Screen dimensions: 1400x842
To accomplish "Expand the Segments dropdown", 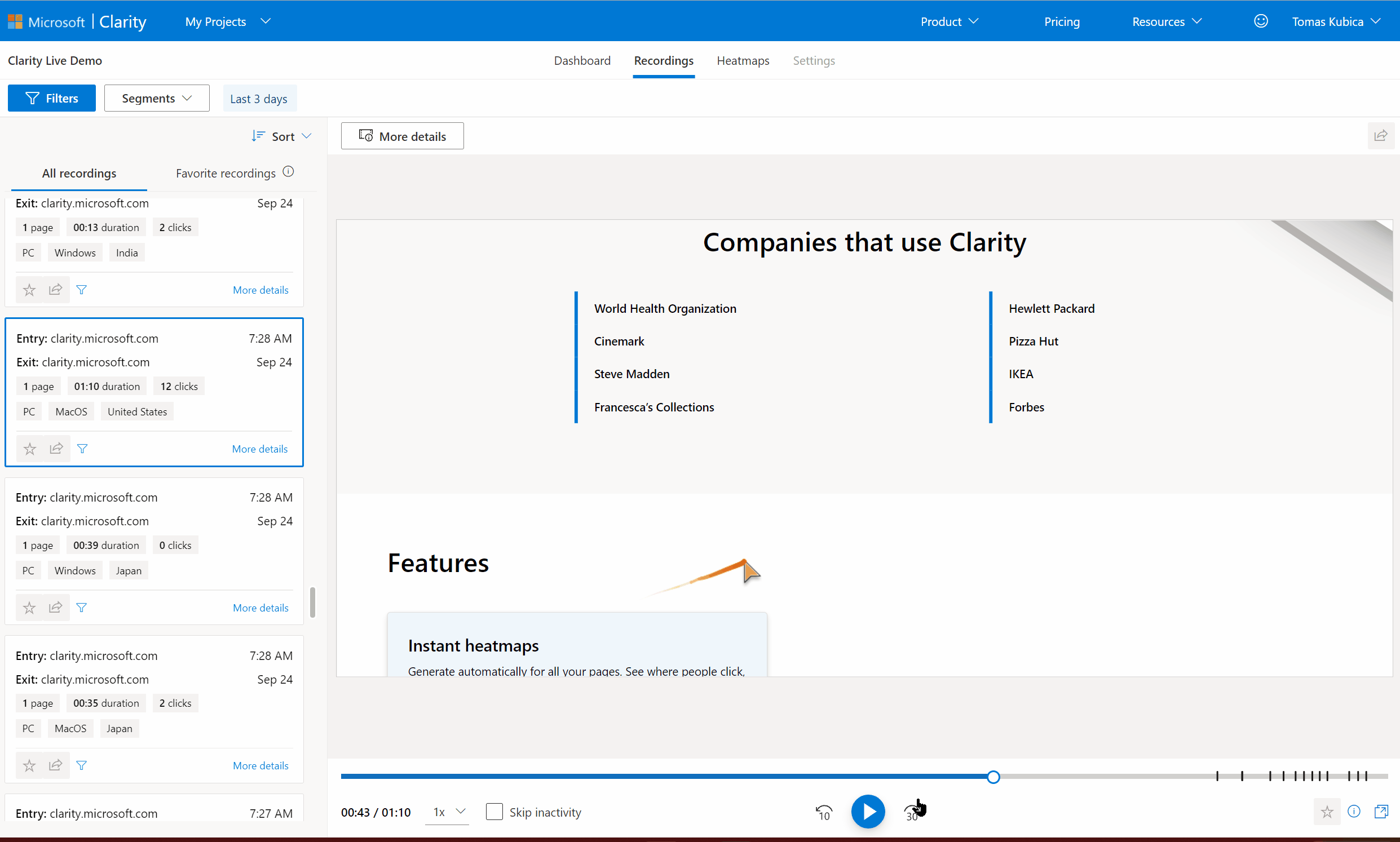I will (x=157, y=98).
